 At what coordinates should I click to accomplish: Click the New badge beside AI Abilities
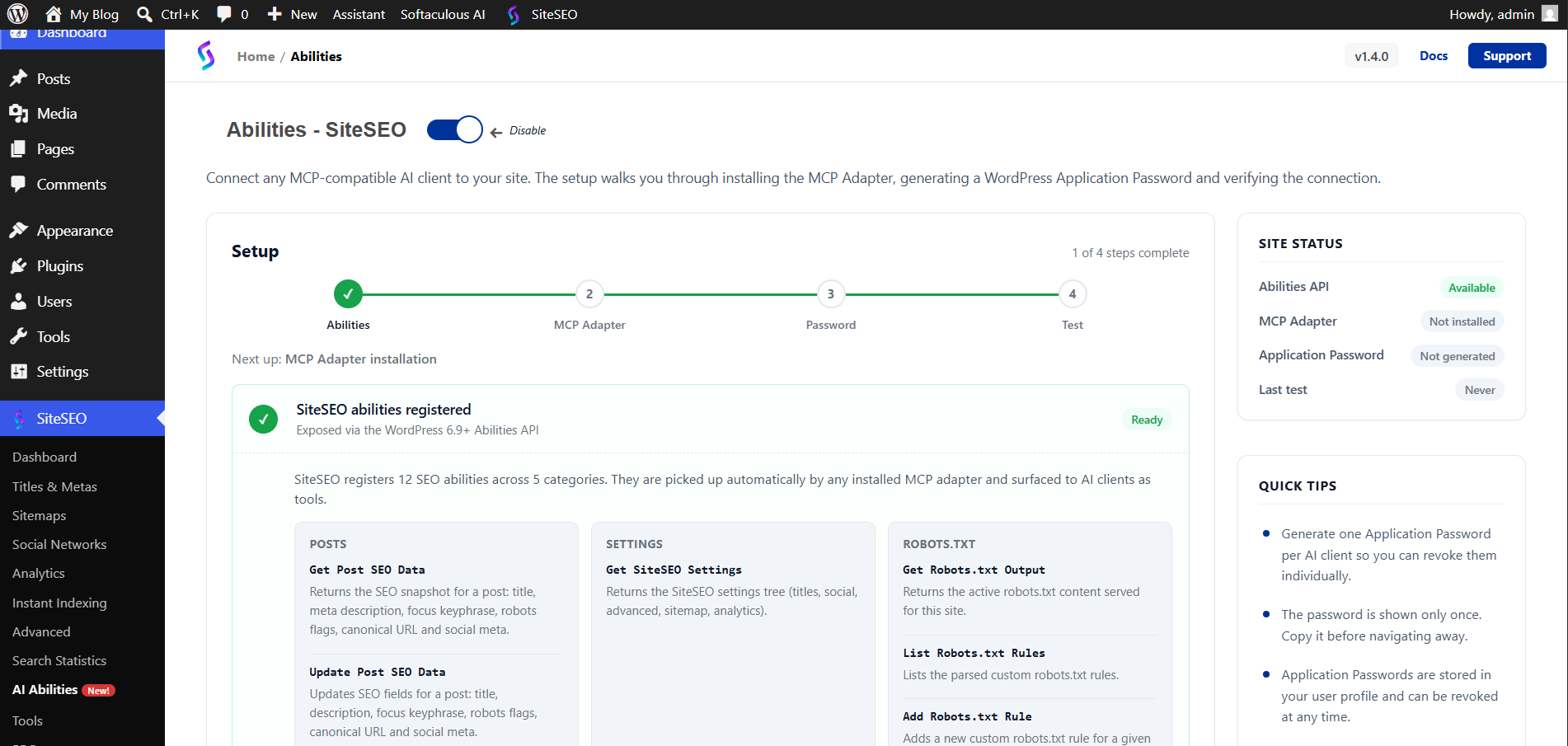(98, 691)
